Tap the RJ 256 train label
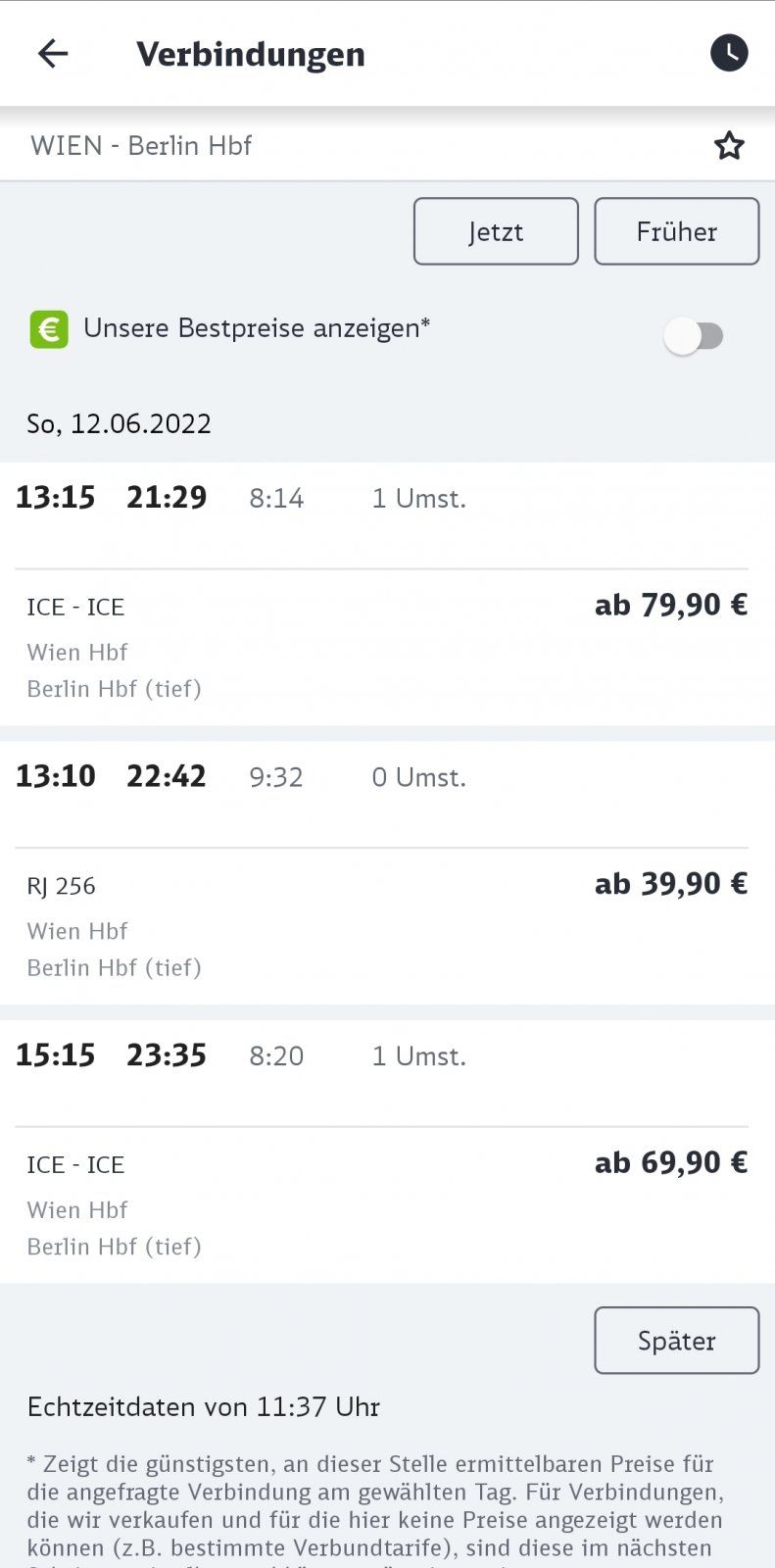Image resolution: width=775 pixels, height=1568 pixels. tap(61, 886)
